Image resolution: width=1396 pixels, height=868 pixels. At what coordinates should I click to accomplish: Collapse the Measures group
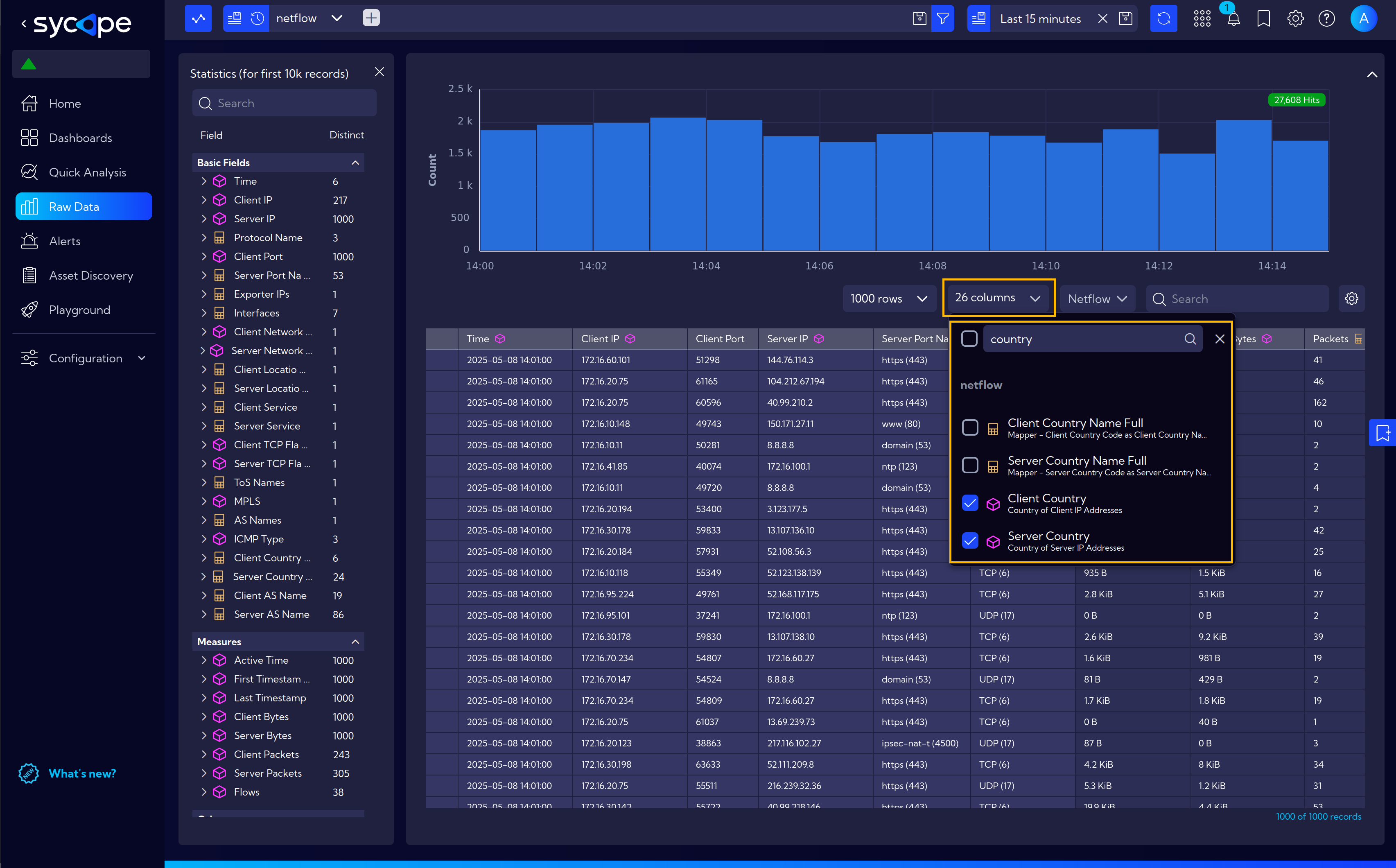pos(355,642)
